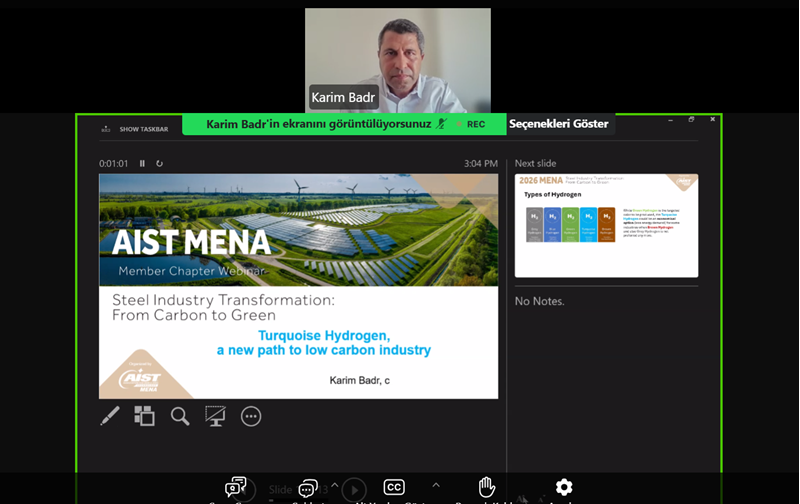Open more slideshow options ellipsis
800x504 pixels.
pos(251,416)
